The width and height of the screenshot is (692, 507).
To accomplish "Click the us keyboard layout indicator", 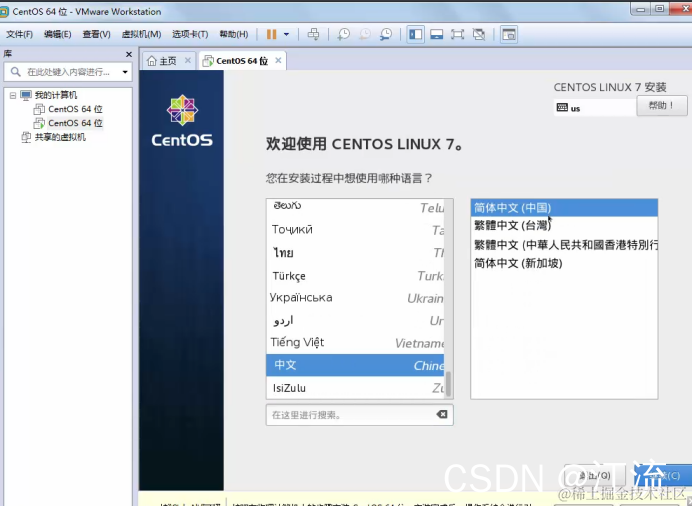I will pos(594,108).
